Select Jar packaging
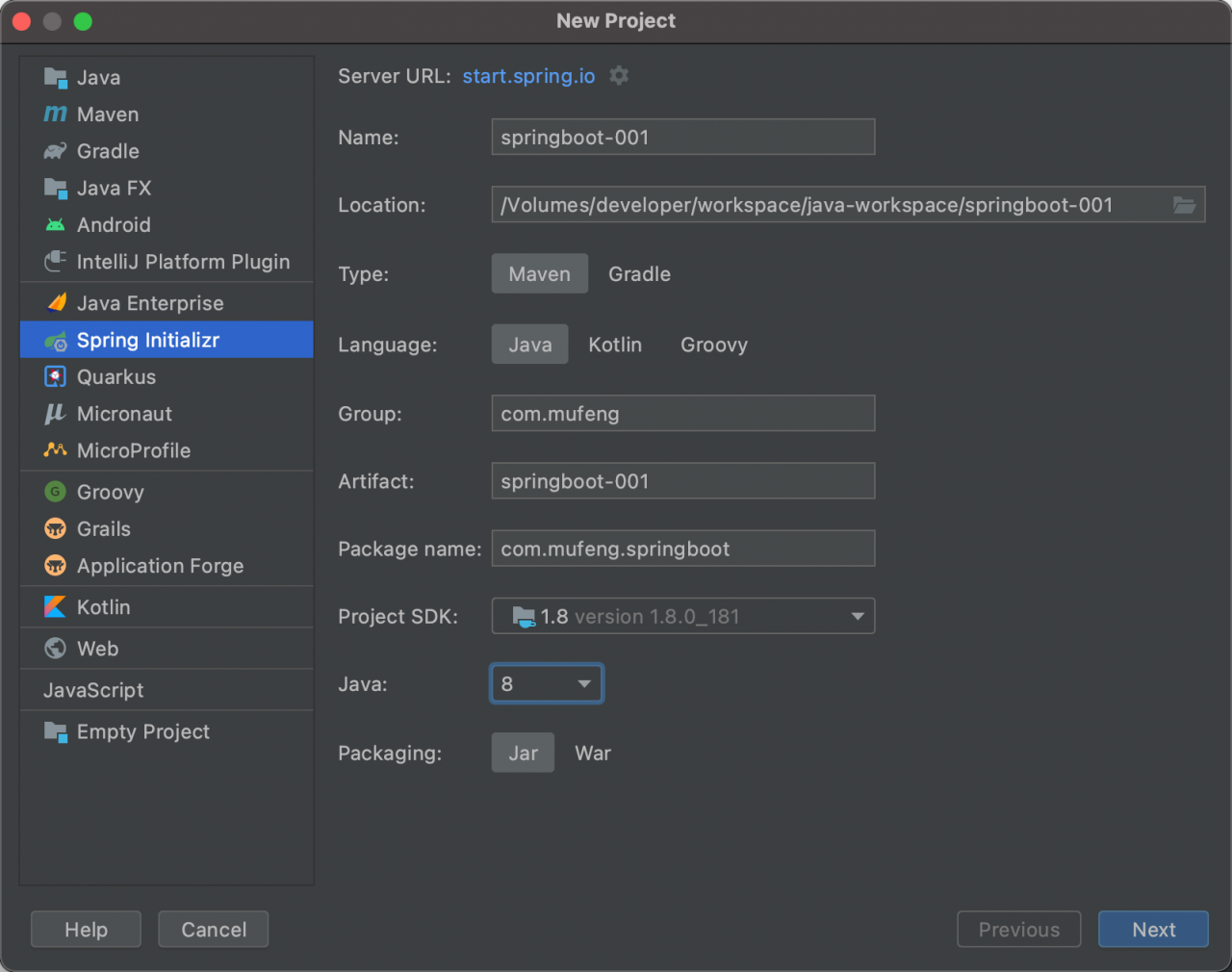This screenshot has width=1232, height=972. click(524, 753)
